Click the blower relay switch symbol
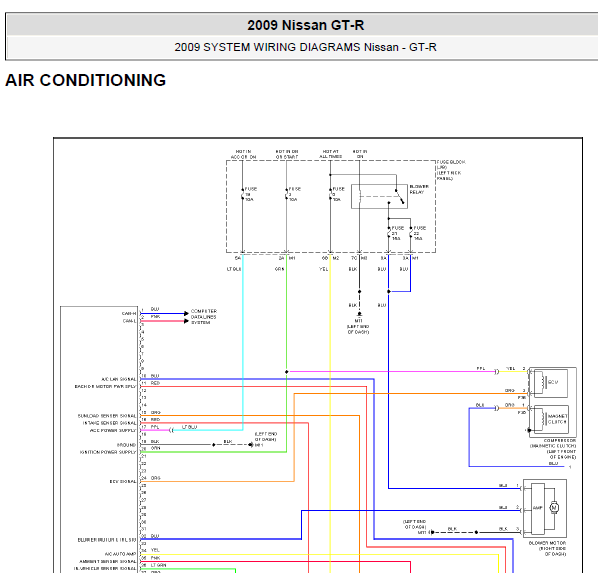Viewport: 598px width, 573px height. tap(400, 196)
